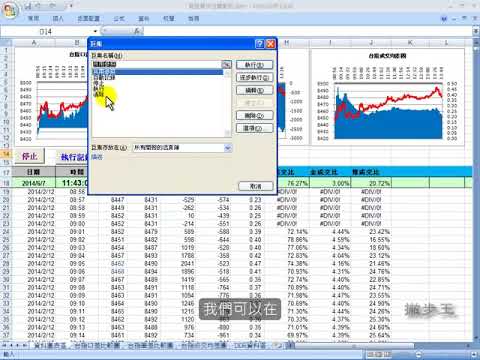Click the previous-sheet navigation arrow
Image resolution: width=480 pixels, height=360 pixels.
tap(11, 345)
